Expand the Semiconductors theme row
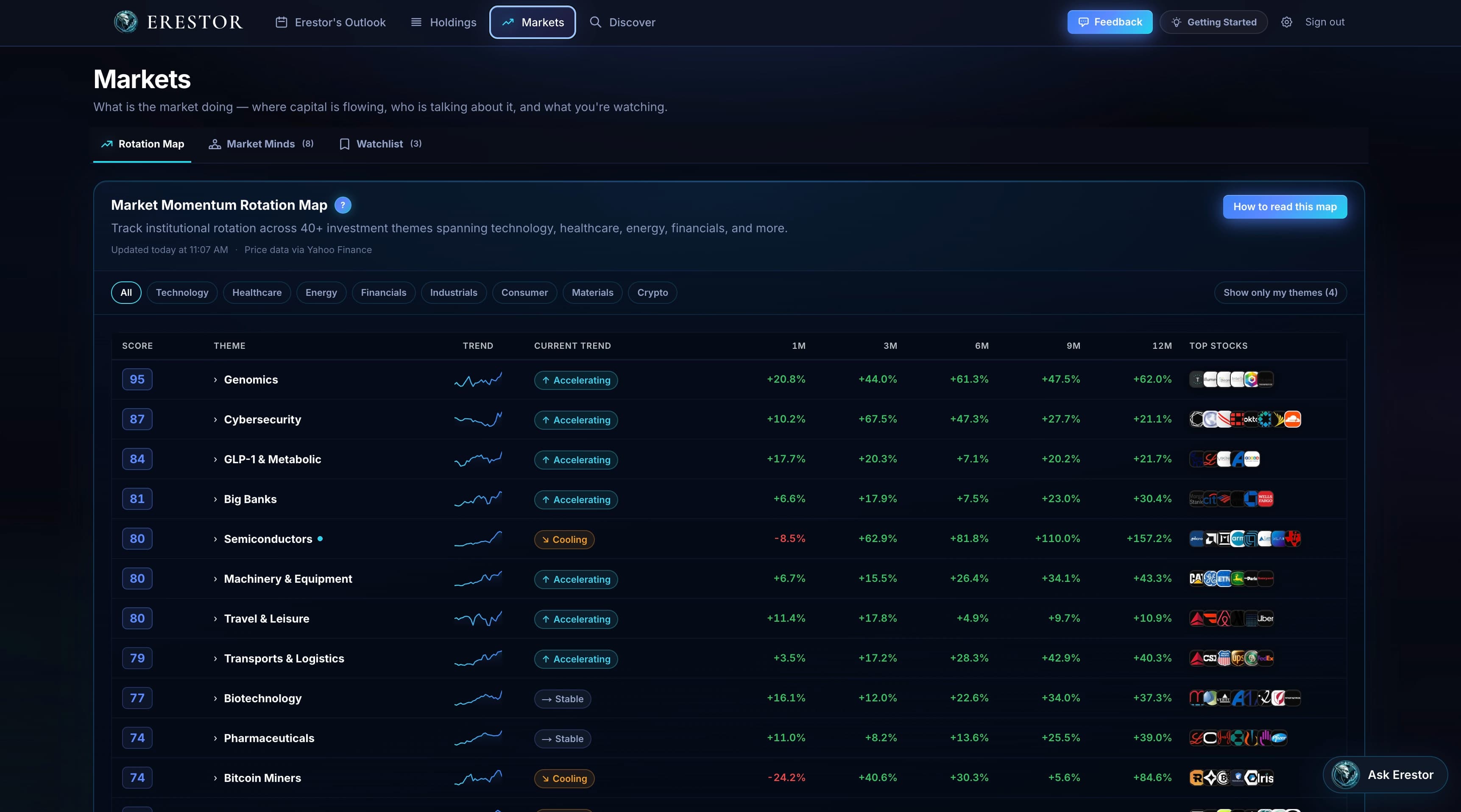 pyautogui.click(x=215, y=539)
